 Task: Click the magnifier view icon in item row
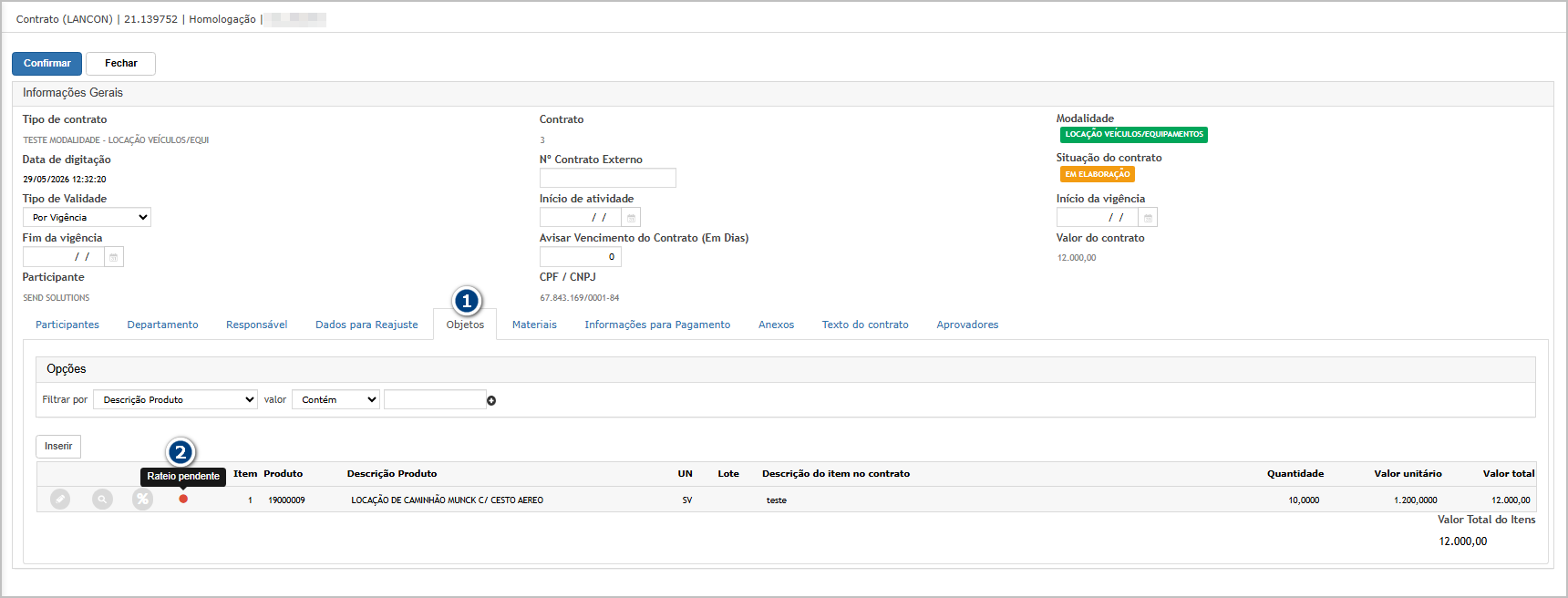click(x=102, y=500)
